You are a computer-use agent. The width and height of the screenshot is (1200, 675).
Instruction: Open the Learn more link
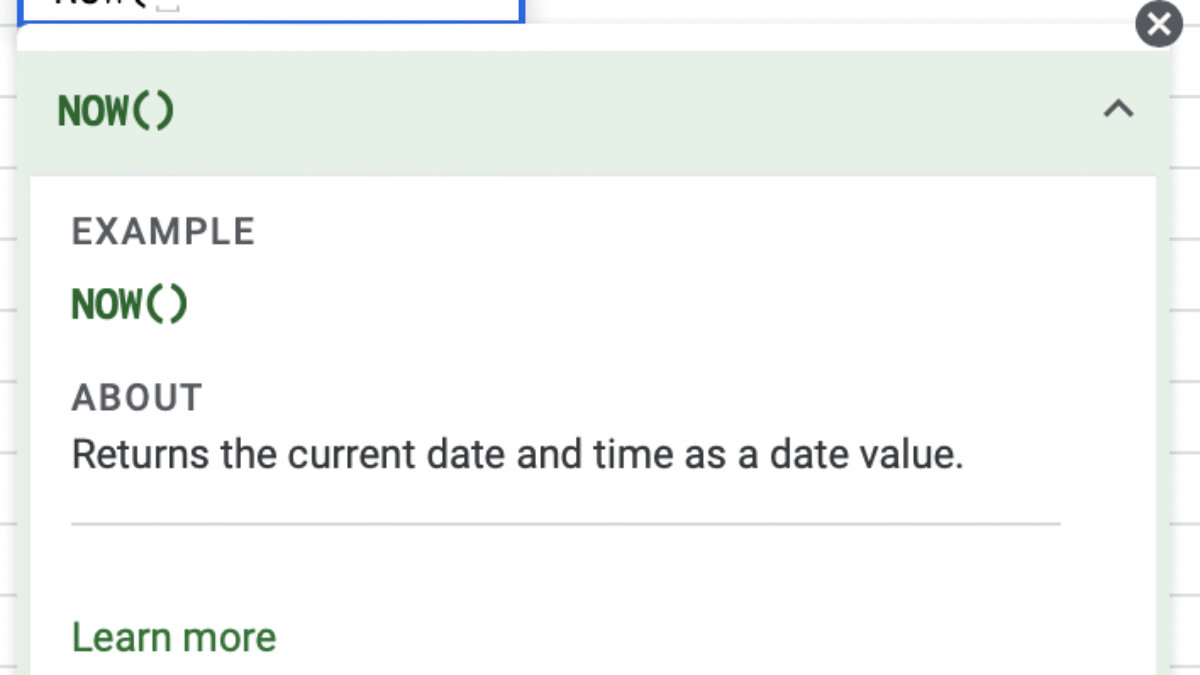click(x=174, y=637)
